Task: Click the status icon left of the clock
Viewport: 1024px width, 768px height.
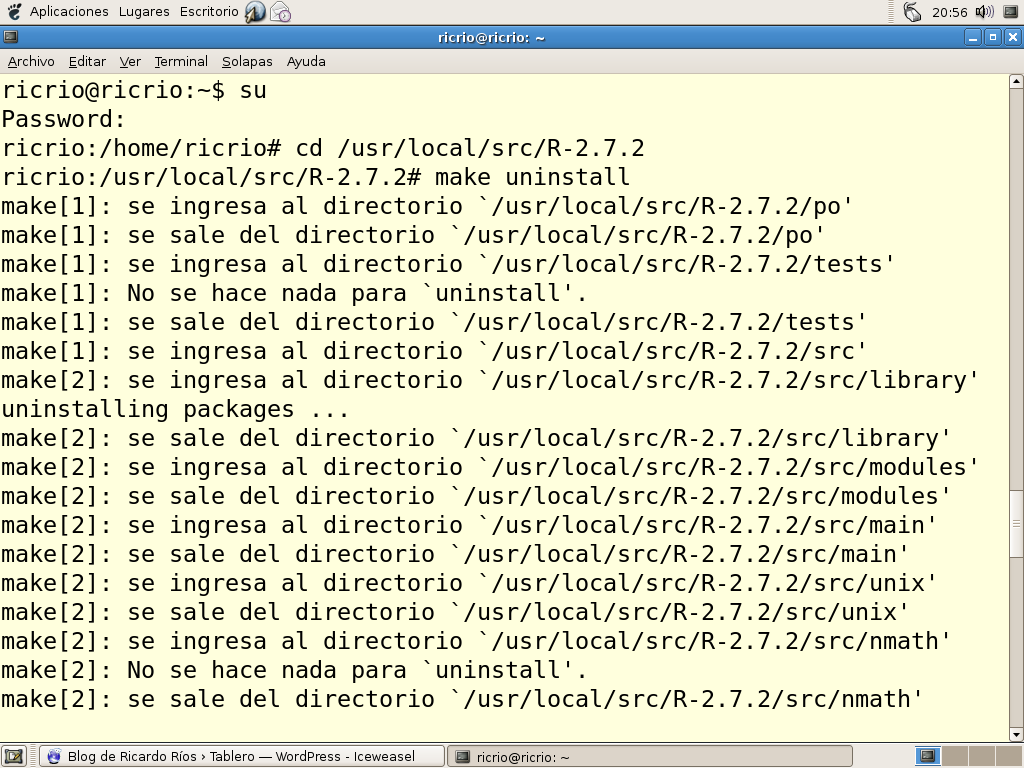Action: 910,12
